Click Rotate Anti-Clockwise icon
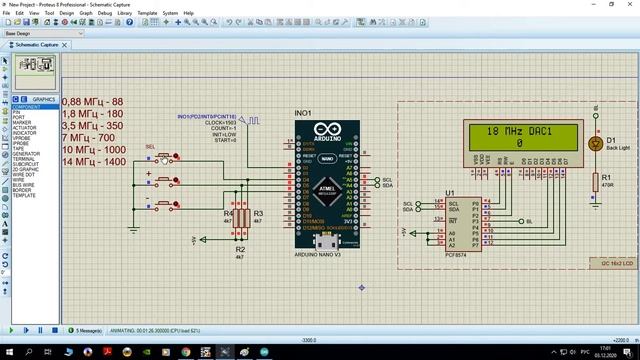Viewport: 640px width, 360px height. [x=5, y=264]
